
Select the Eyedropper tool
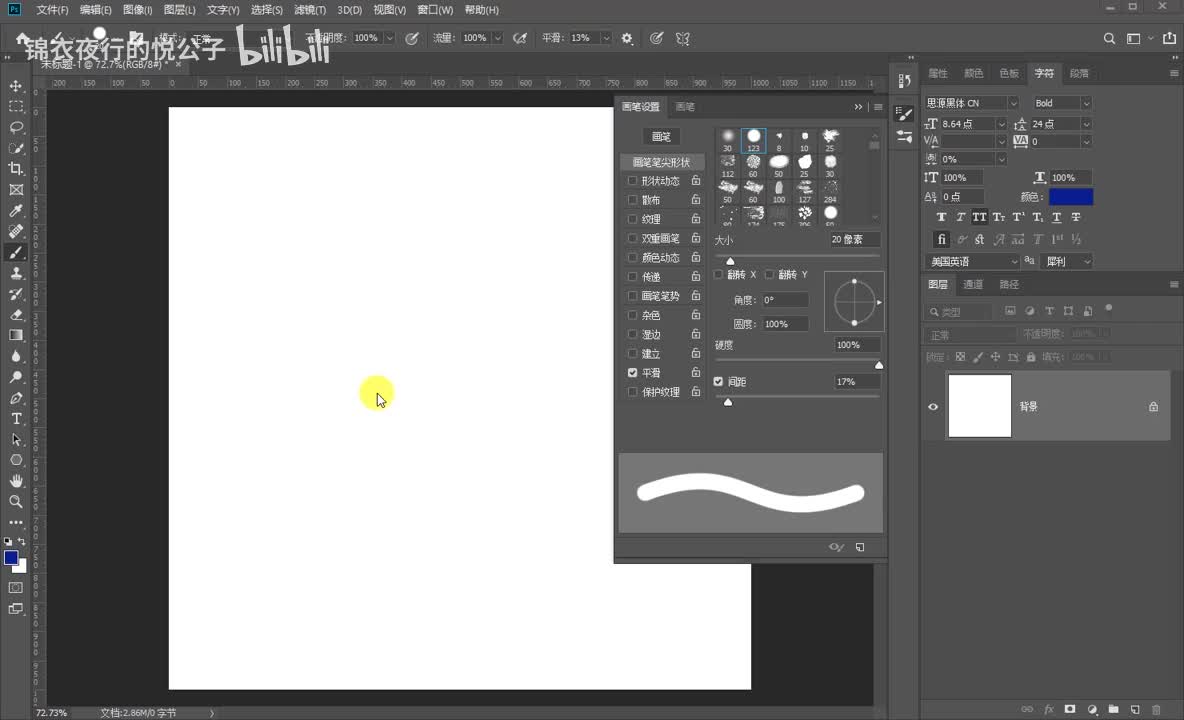pyautogui.click(x=16, y=211)
